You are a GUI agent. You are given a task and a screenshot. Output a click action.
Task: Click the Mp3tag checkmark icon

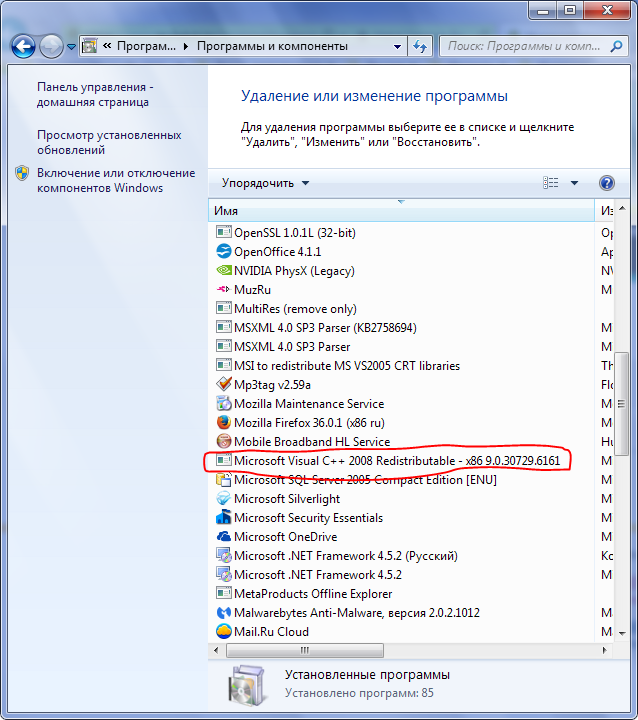pyautogui.click(x=224, y=384)
